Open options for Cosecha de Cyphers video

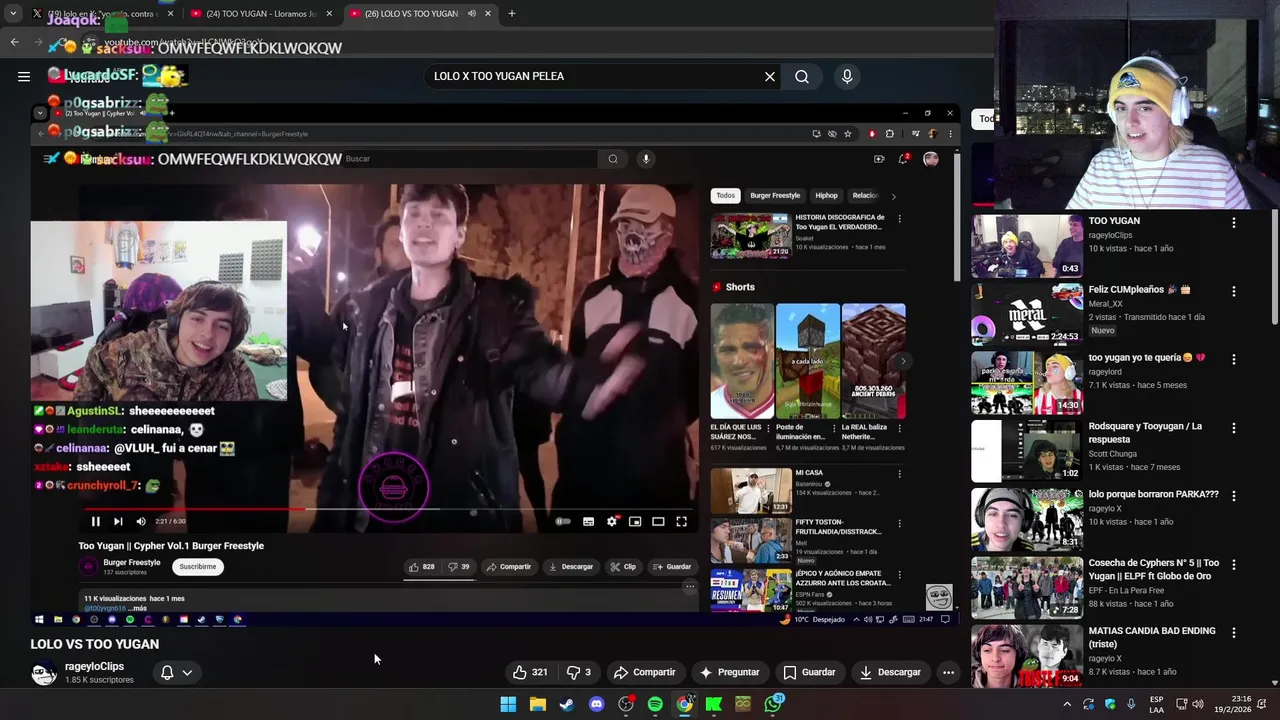pyautogui.click(x=1233, y=565)
